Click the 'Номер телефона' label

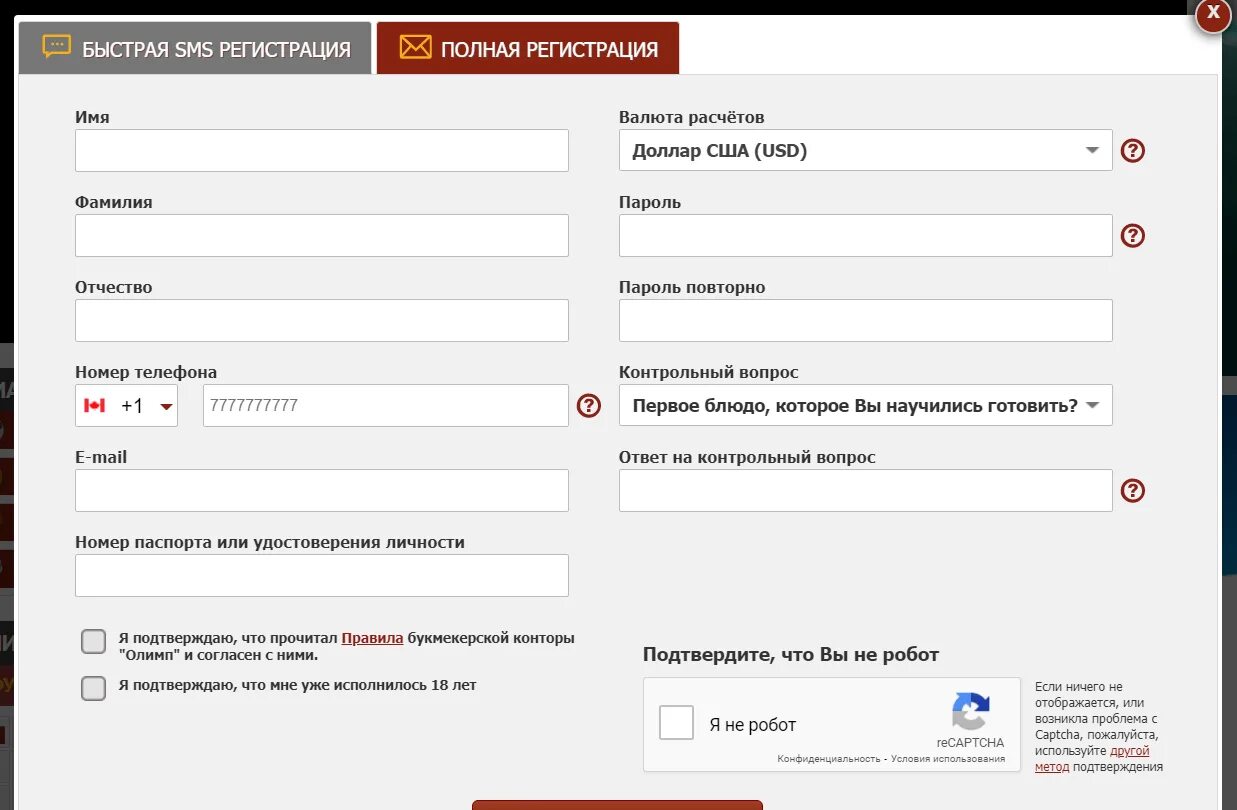[x=146, y=372]
